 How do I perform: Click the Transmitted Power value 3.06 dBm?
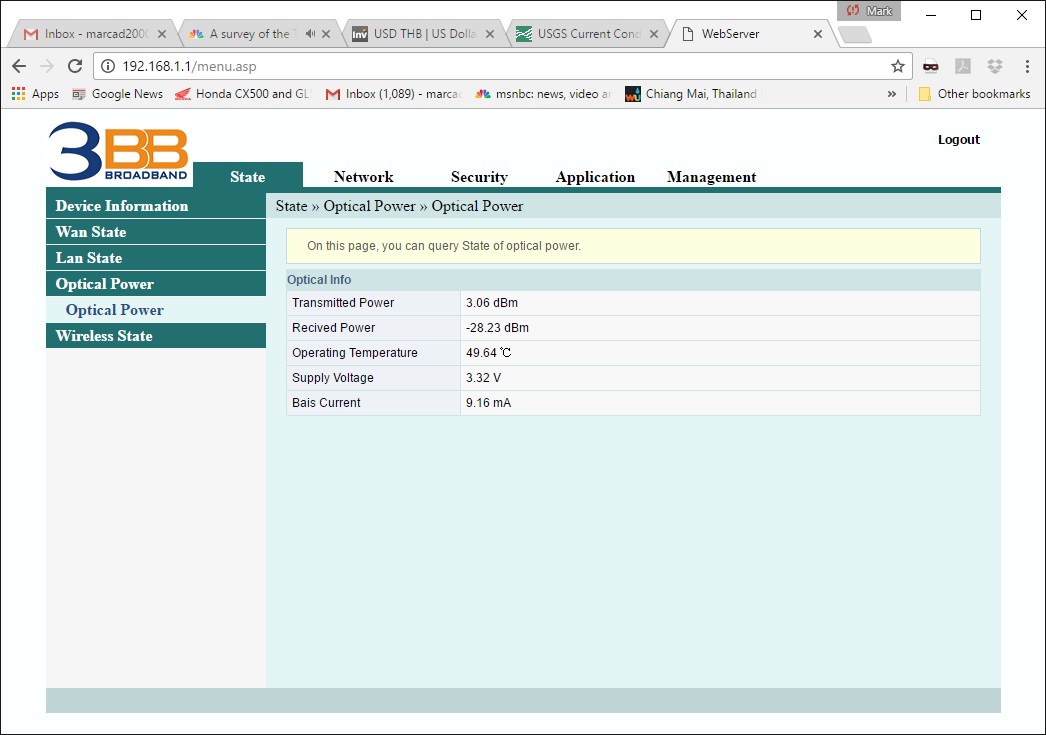[x=492, y=303]
